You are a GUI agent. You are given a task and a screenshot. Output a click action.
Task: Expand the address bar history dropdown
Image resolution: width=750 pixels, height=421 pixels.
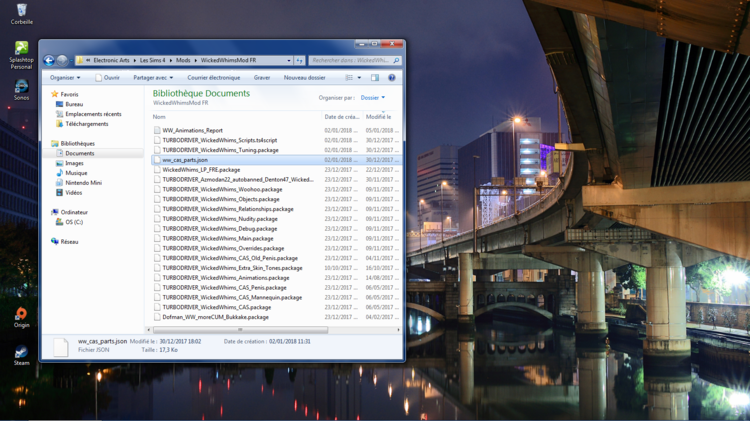point(289,60)
